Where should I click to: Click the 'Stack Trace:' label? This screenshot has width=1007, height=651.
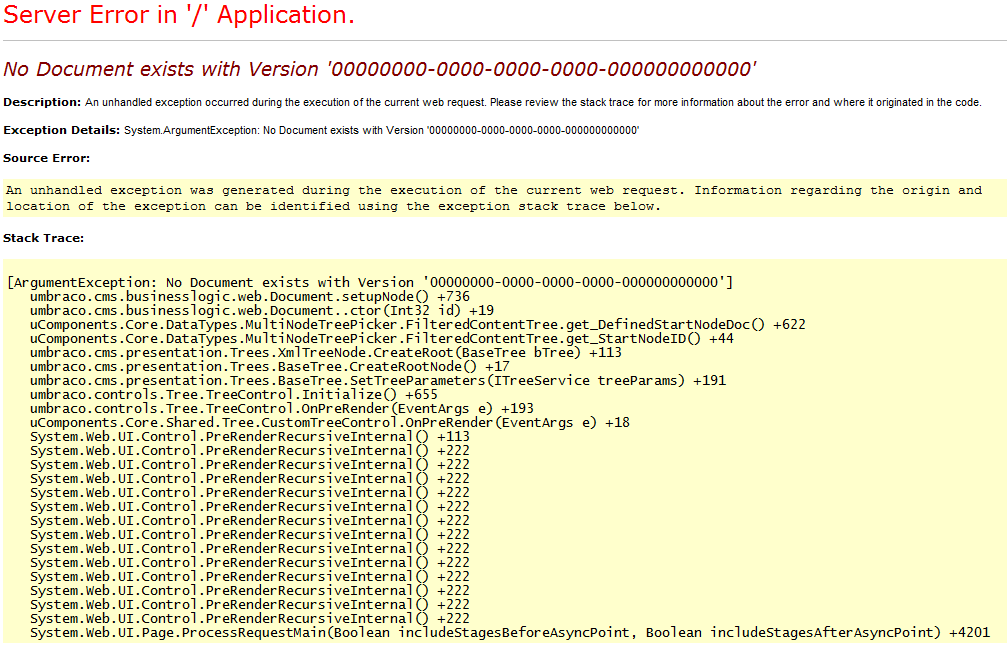(43, 238)
